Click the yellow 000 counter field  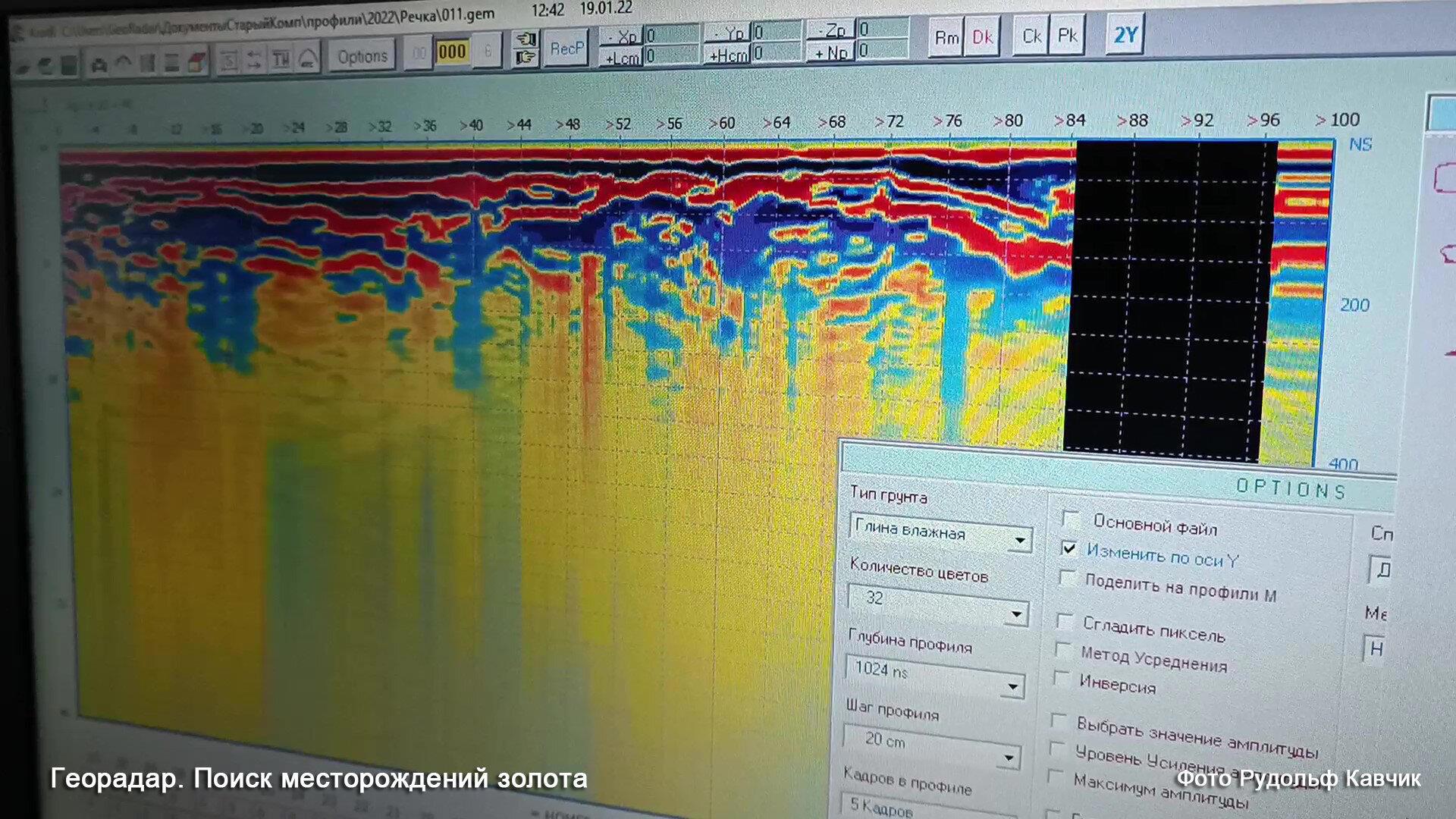tap(452, 52)
